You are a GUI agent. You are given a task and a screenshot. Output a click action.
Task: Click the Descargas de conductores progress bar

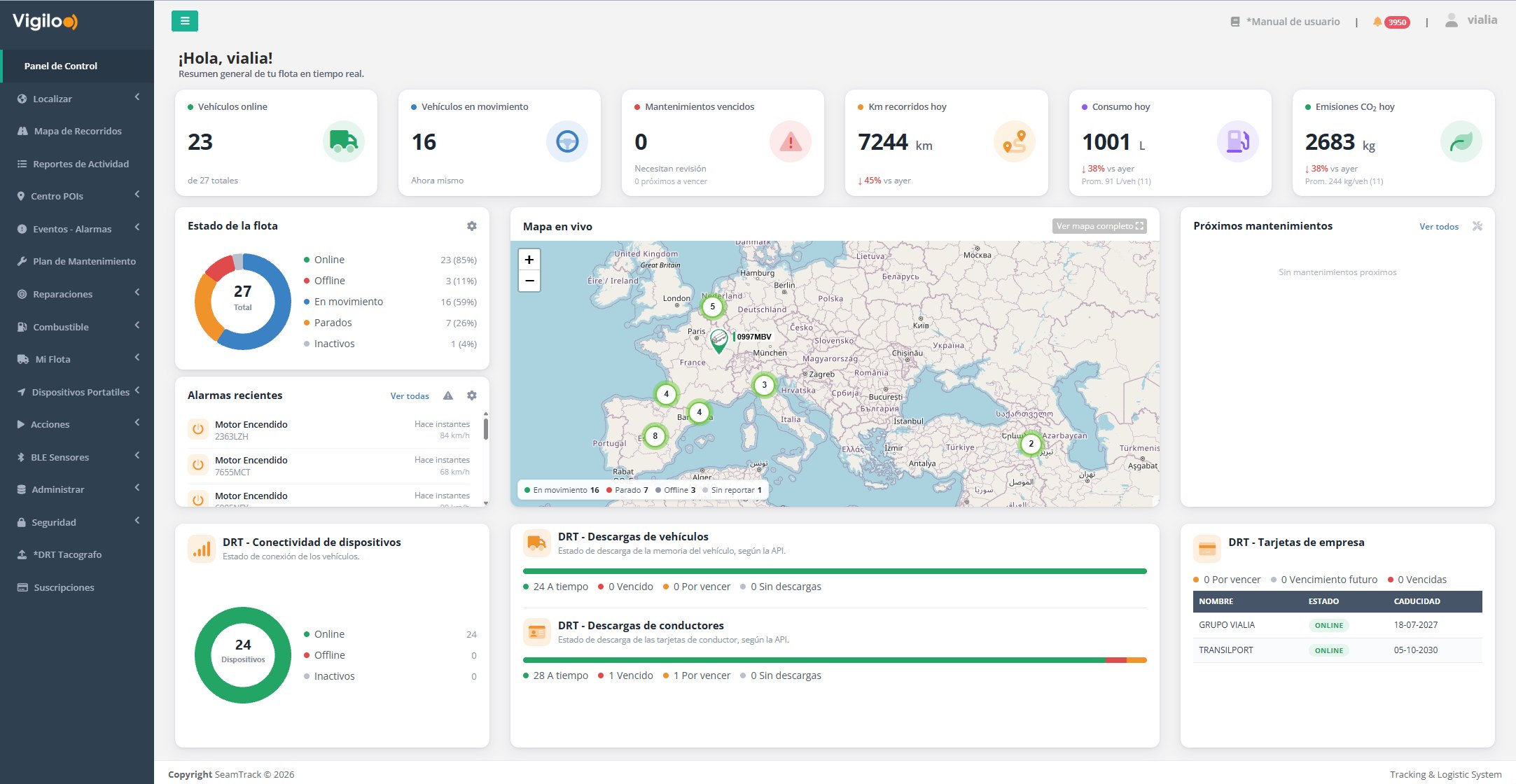835,660
